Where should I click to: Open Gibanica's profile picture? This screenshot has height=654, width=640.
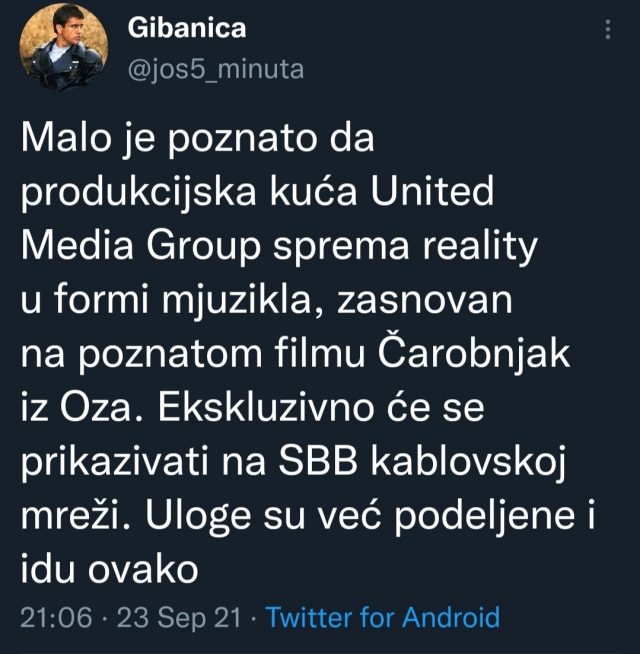[63, 47]
